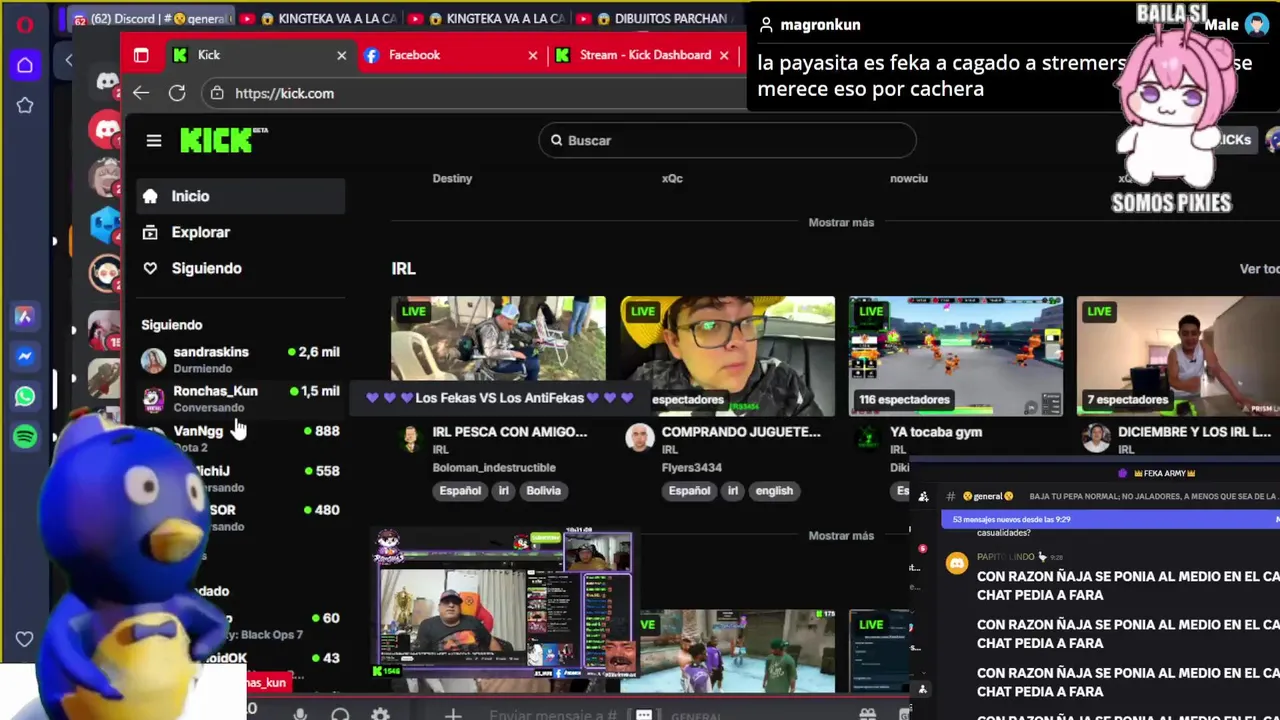Click the IRL section heading
The image size is (1280, 720).
pyautogui.click(x=403, y=269)
